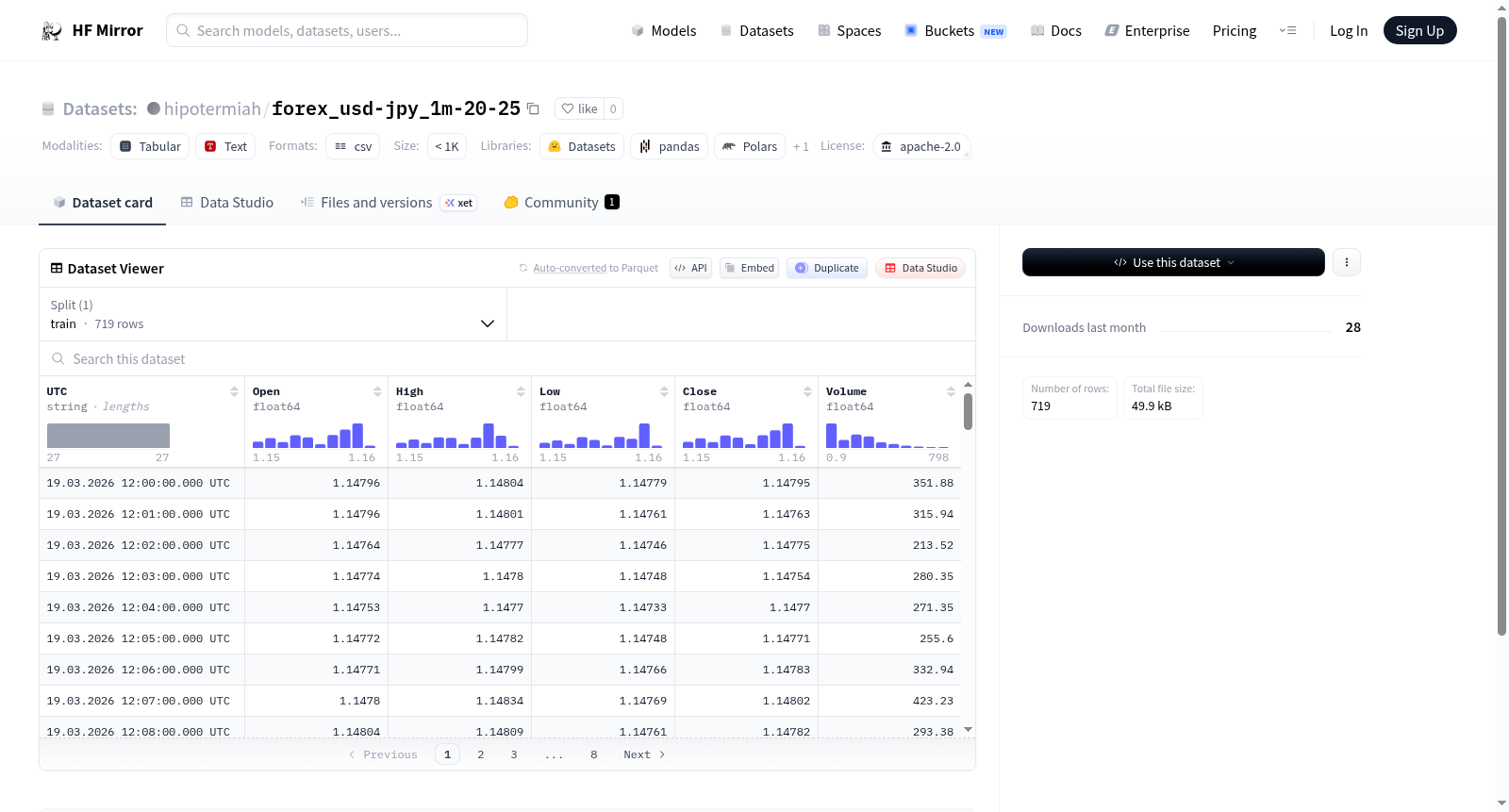Image resolution: width=1509 pixels, height=812 pixels.
Task: Expand the Split train selector
Action: [x=273, y=314]
